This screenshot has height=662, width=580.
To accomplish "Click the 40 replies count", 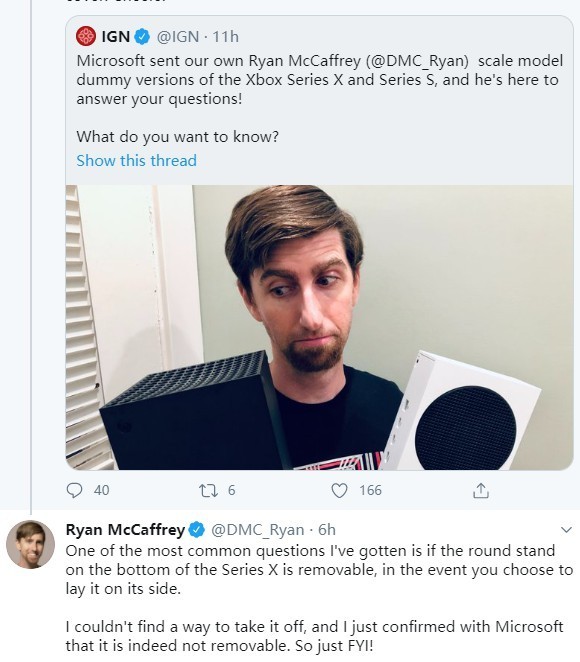I will coord(101,491).
